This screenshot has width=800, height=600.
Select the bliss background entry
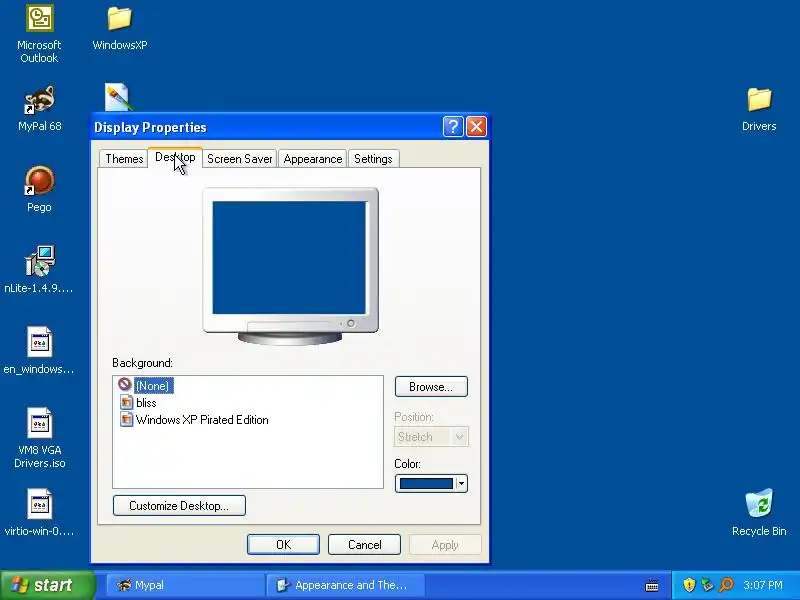[146, 403]
